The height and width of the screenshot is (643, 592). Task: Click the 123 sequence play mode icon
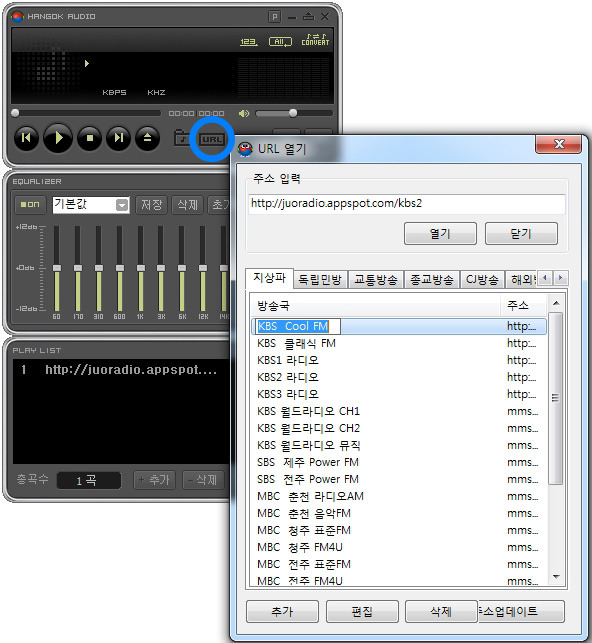point(248,42)
